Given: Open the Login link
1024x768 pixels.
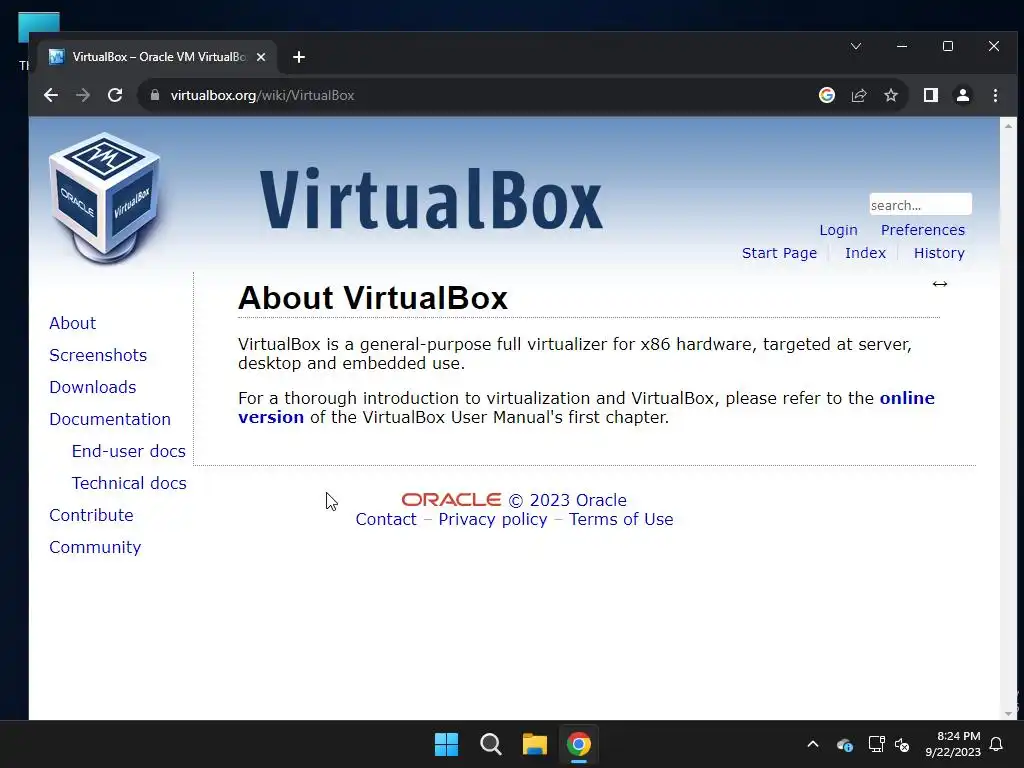Looking at the screenshot, I should (838, 230).
